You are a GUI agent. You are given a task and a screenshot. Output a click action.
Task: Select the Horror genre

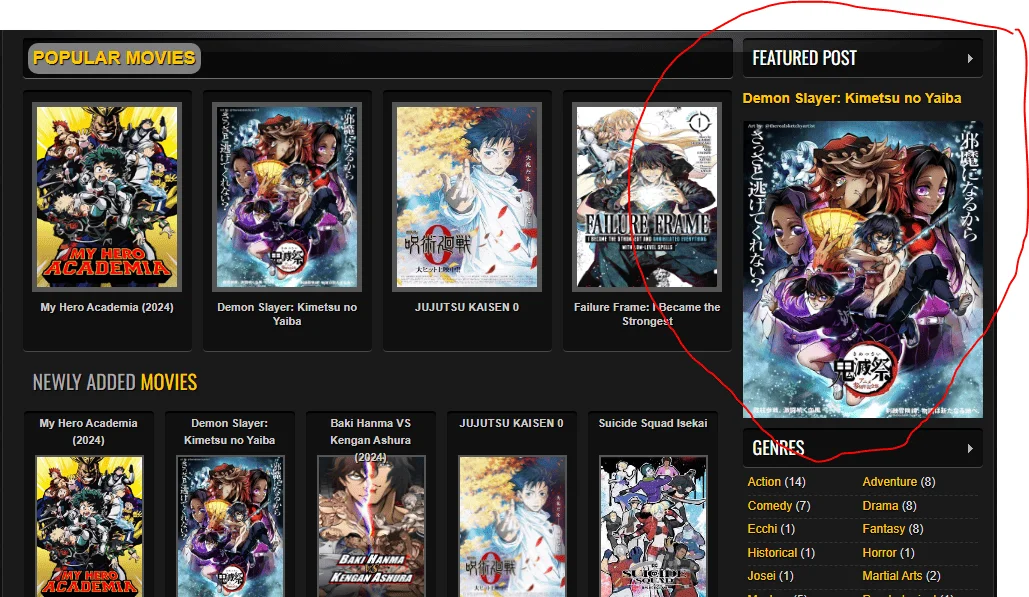pos(879,553)
